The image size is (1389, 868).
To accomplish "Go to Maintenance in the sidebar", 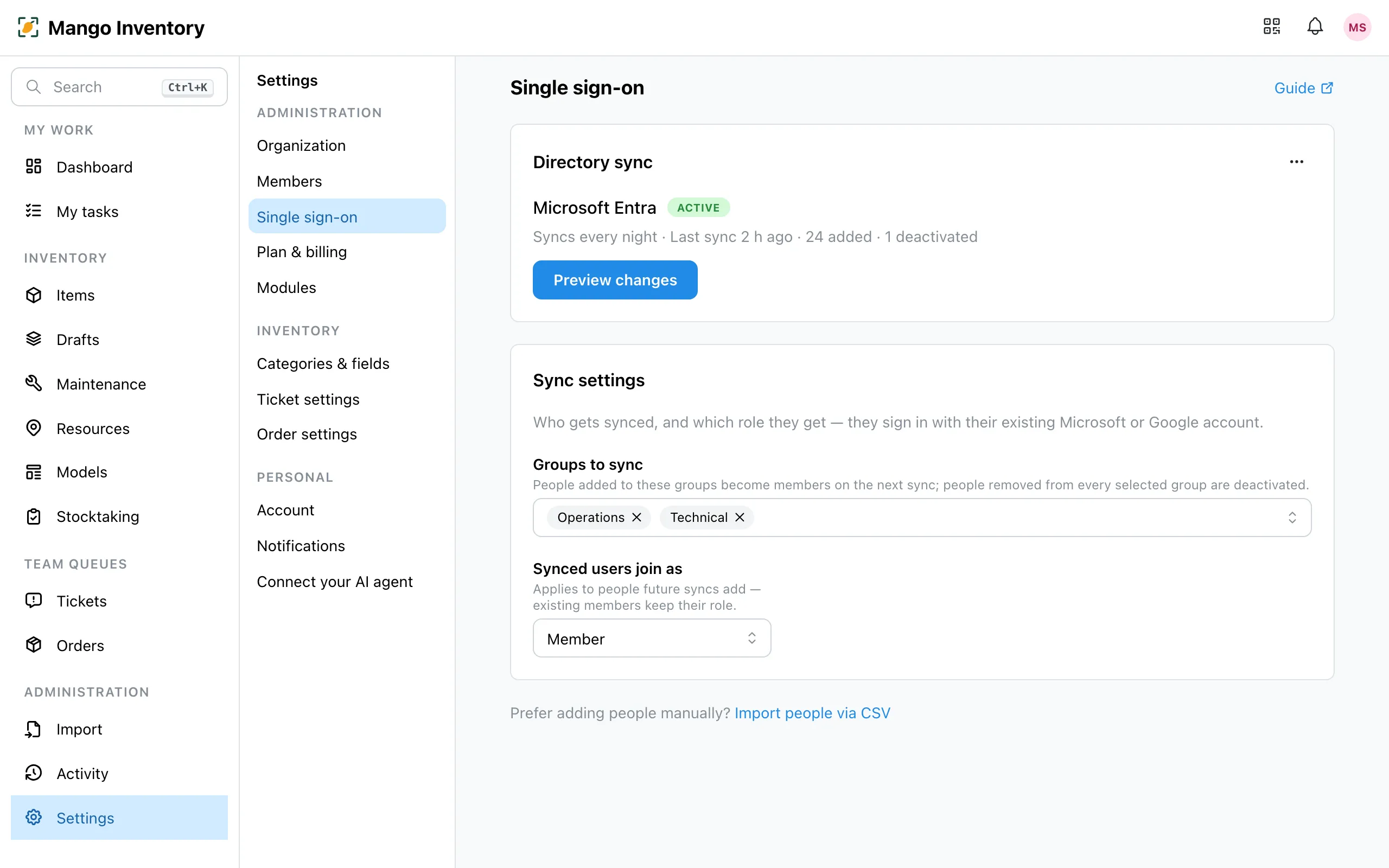I will coord(119,384).
